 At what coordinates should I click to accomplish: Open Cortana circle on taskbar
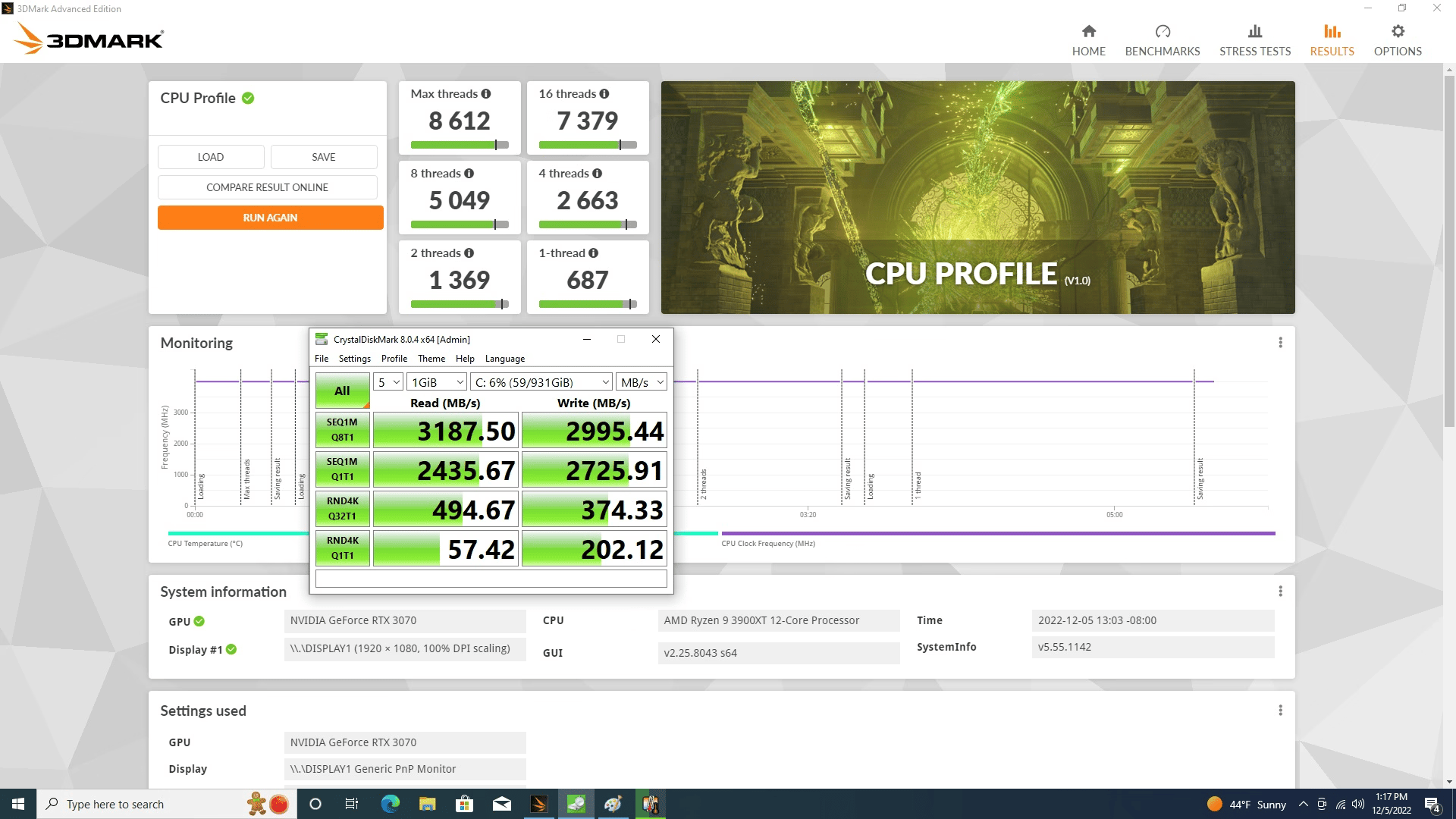315,804
